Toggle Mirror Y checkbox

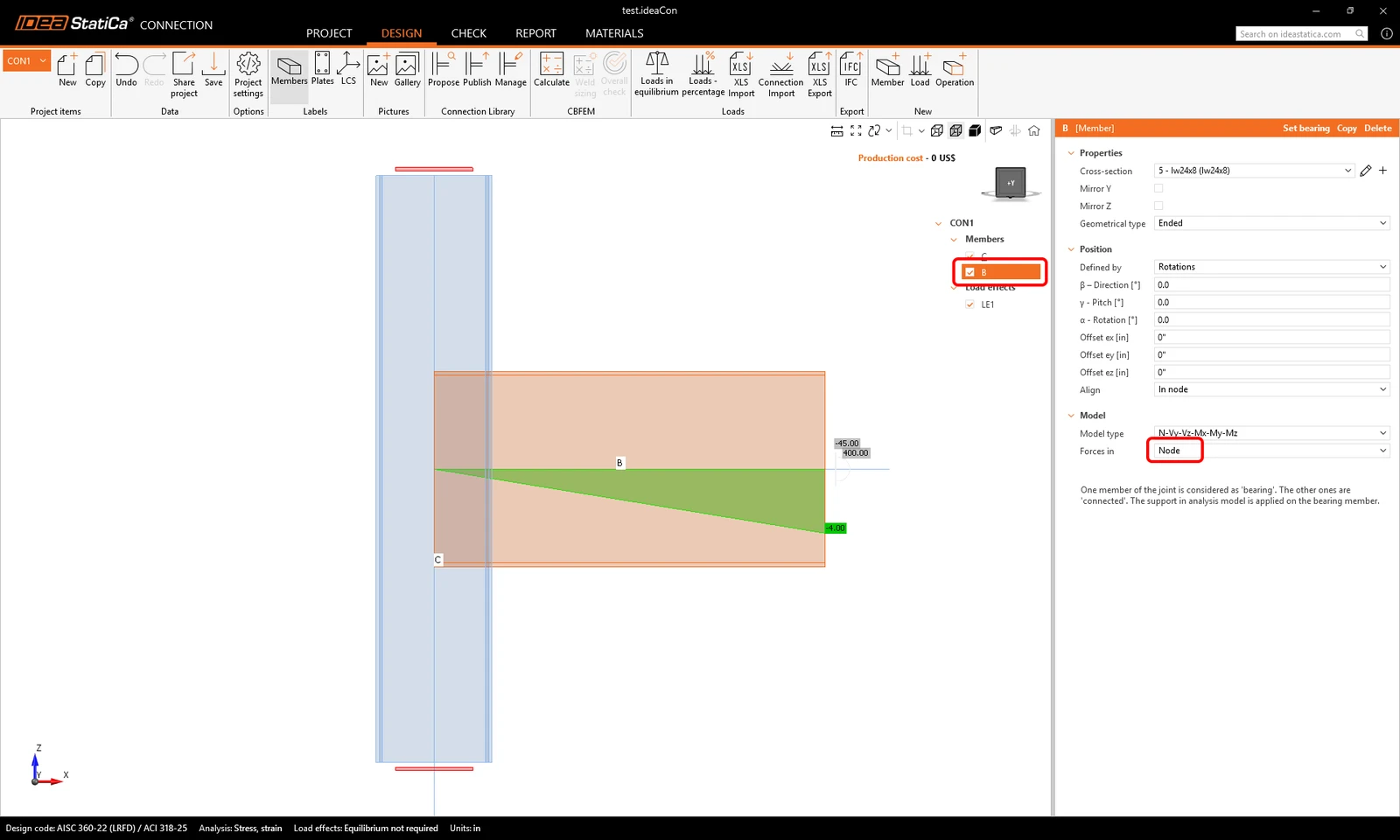(1158, 188)
